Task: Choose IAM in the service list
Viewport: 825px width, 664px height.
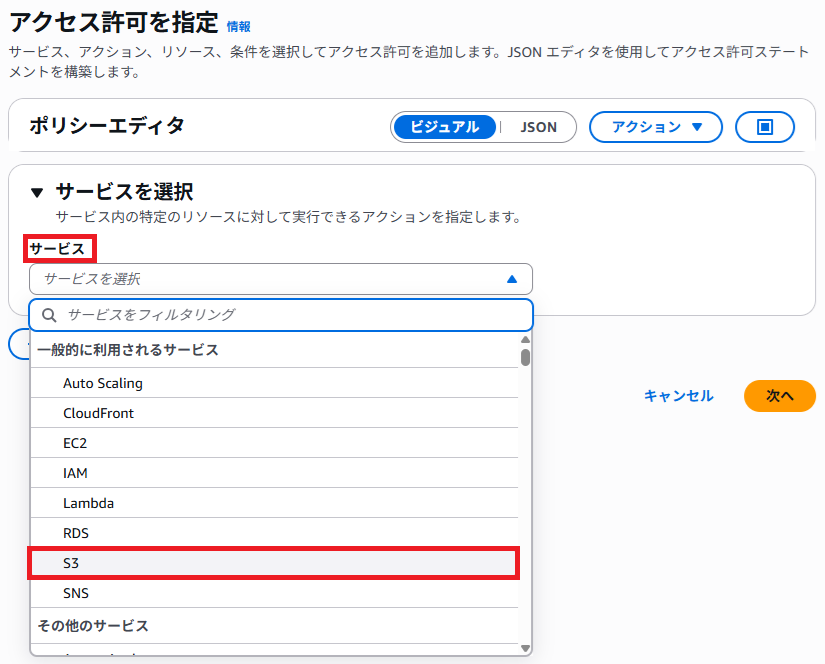Action: [x=75, y=473]
